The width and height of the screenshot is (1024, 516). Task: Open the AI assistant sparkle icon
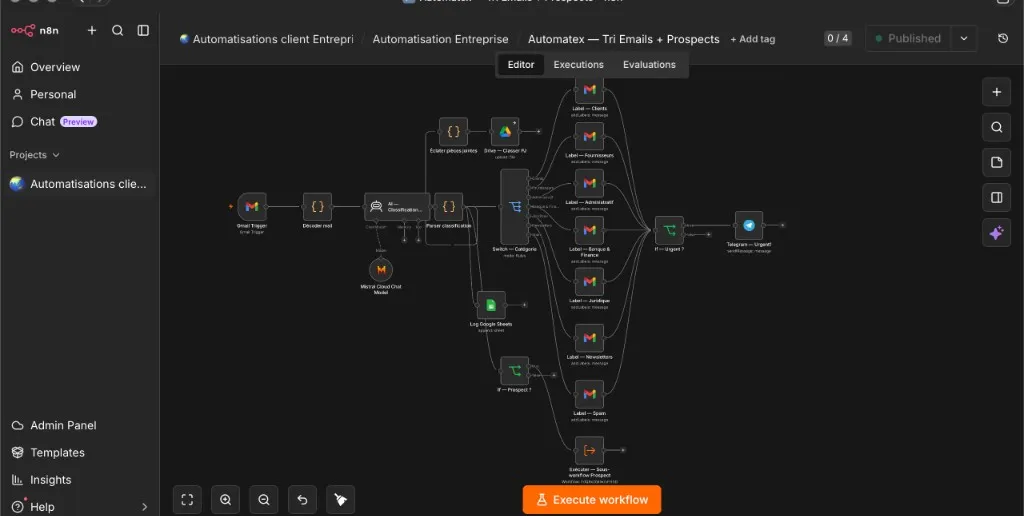tap(997, 233)
